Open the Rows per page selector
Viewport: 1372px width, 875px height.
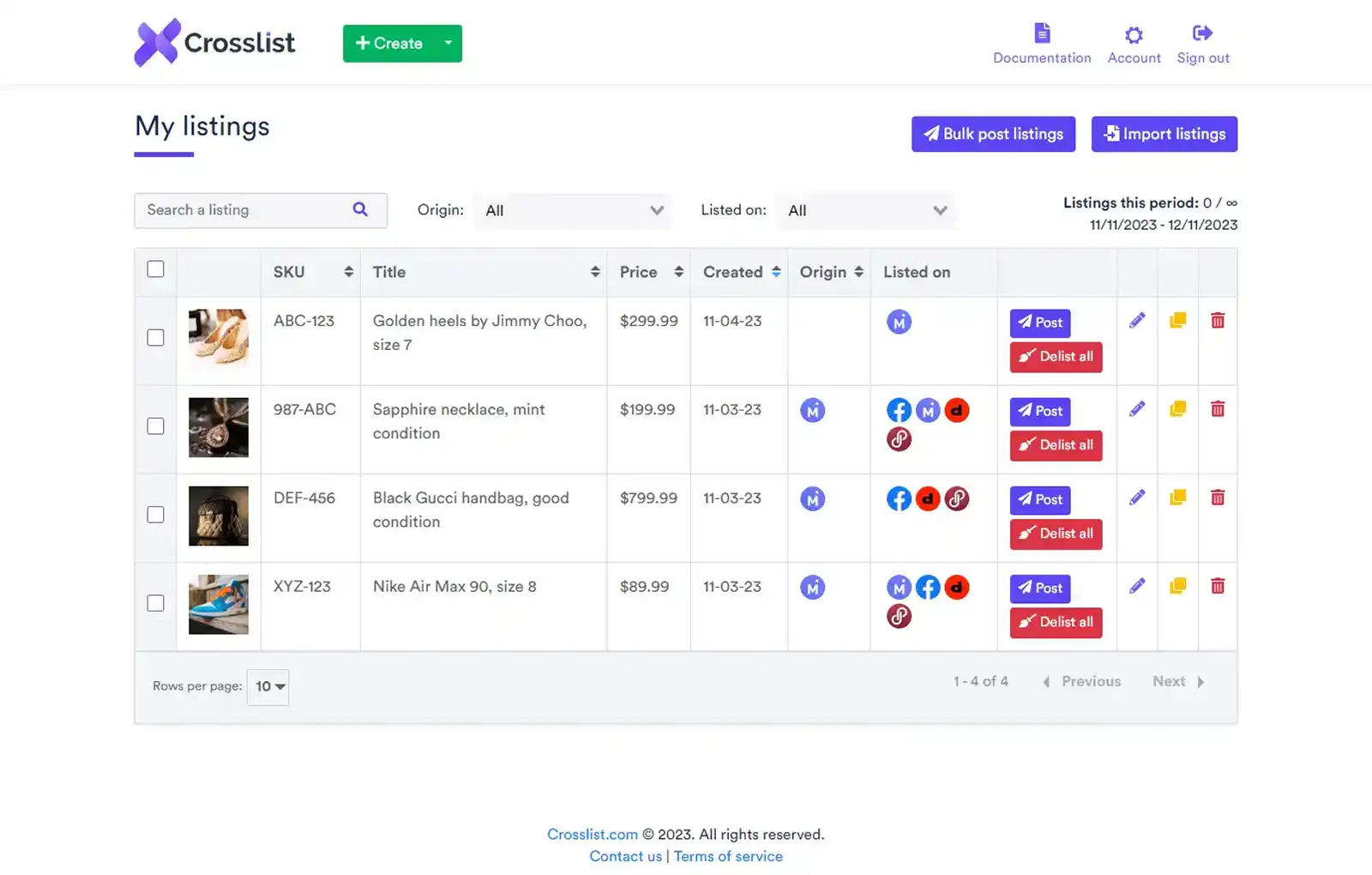point(268,686)
